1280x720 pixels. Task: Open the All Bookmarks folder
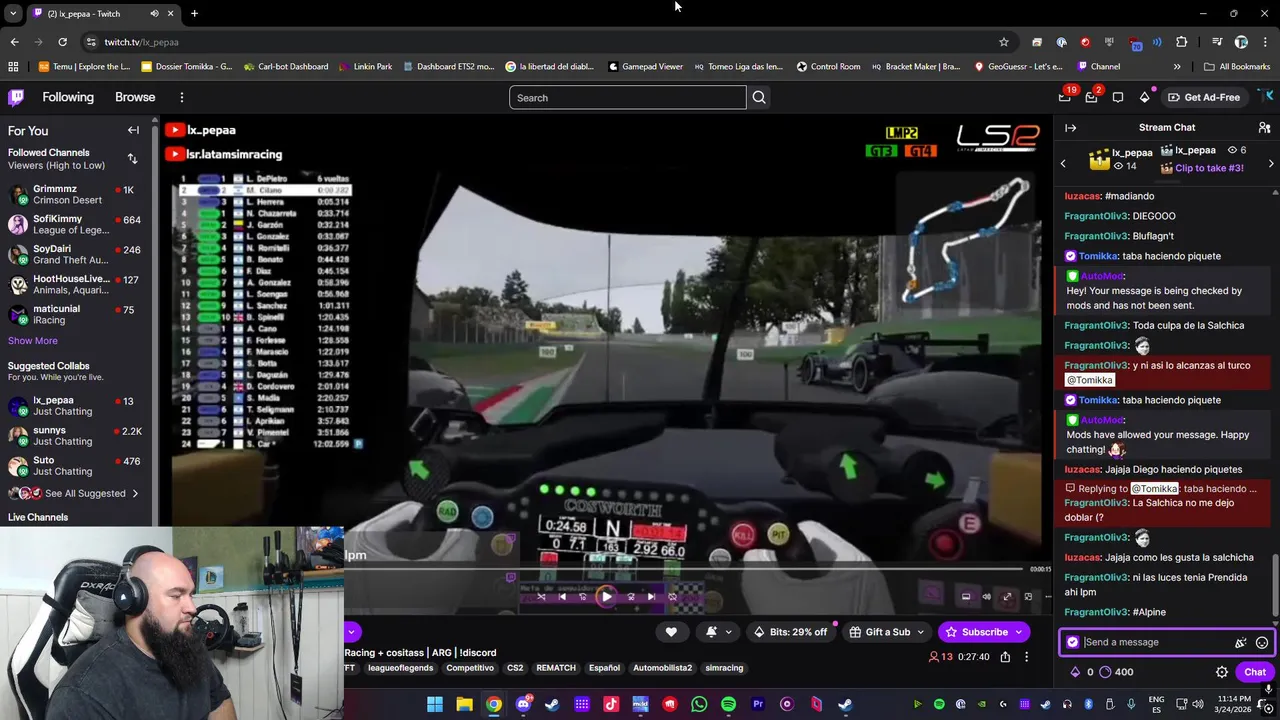click(x=1237, y=67)
